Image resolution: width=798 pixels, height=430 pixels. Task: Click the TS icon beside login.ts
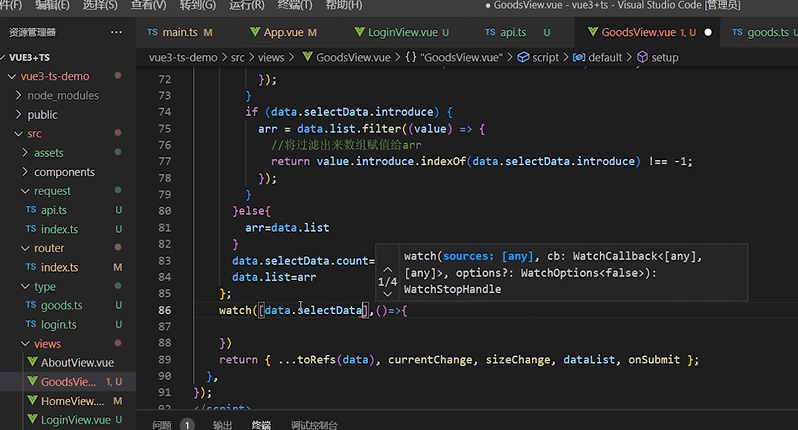pyautogui.click(x=31, y=324)
